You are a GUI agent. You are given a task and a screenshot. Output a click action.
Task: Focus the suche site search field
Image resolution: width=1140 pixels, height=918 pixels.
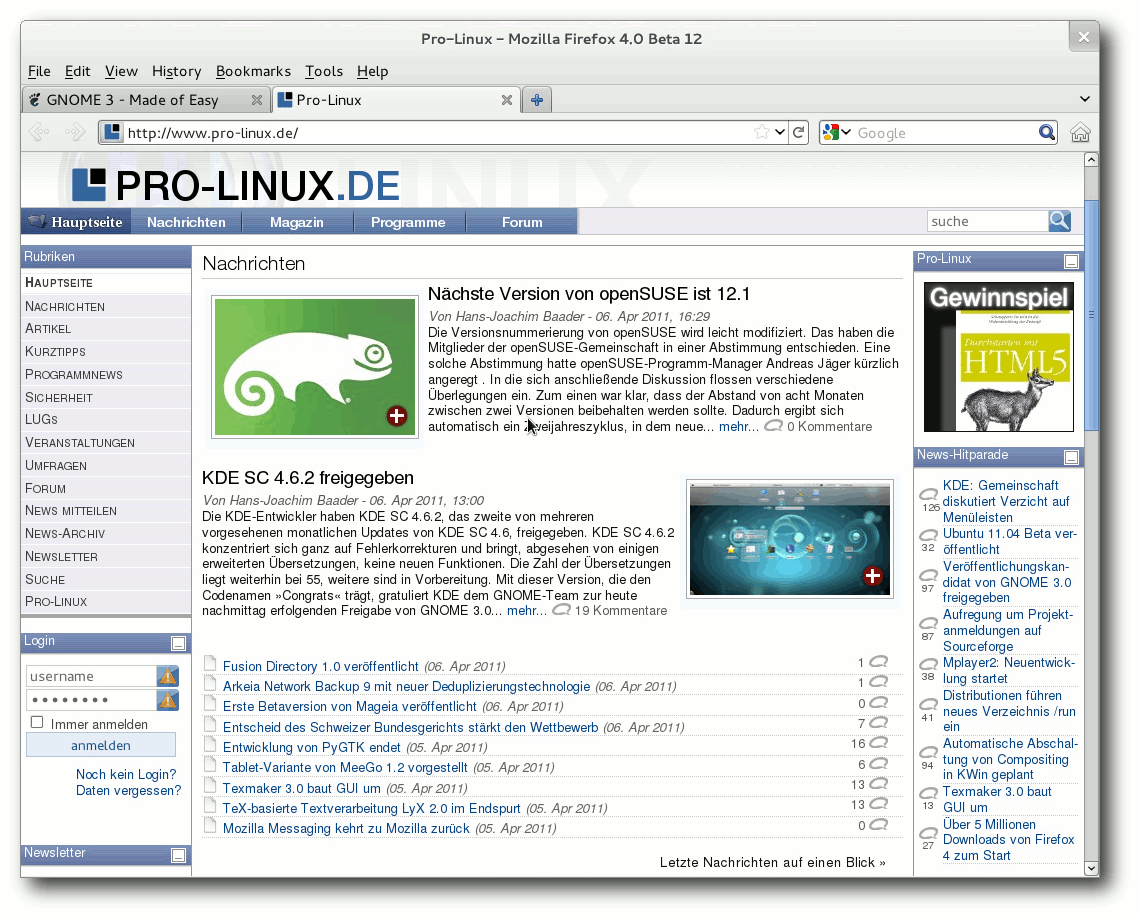pos(987,221)
